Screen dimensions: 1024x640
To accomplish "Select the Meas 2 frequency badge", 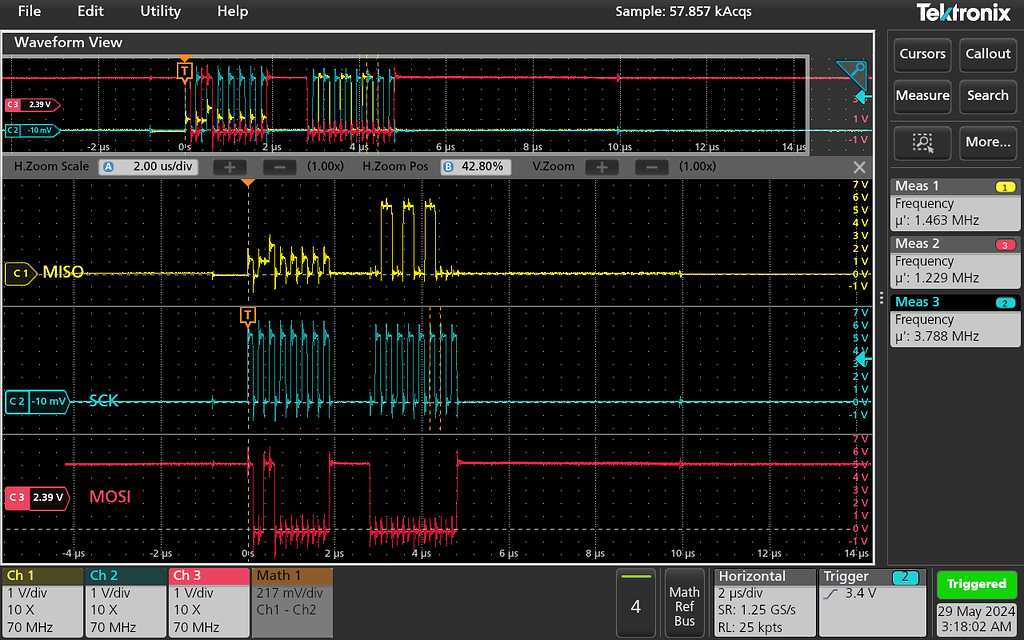I will [955, 261].
